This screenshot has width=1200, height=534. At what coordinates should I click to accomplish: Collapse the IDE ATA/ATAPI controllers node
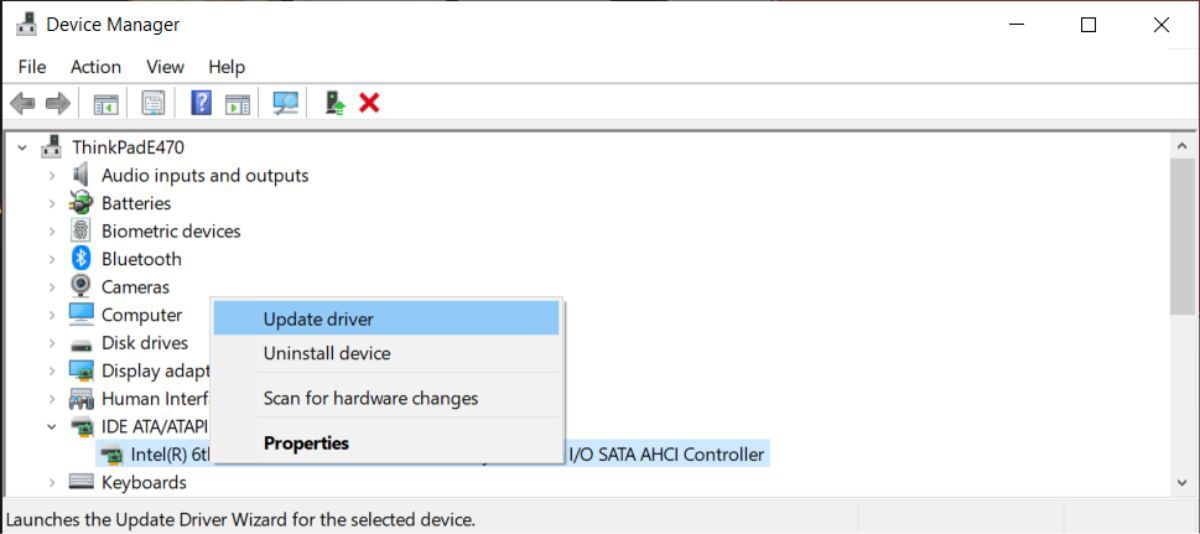[52, 426]
